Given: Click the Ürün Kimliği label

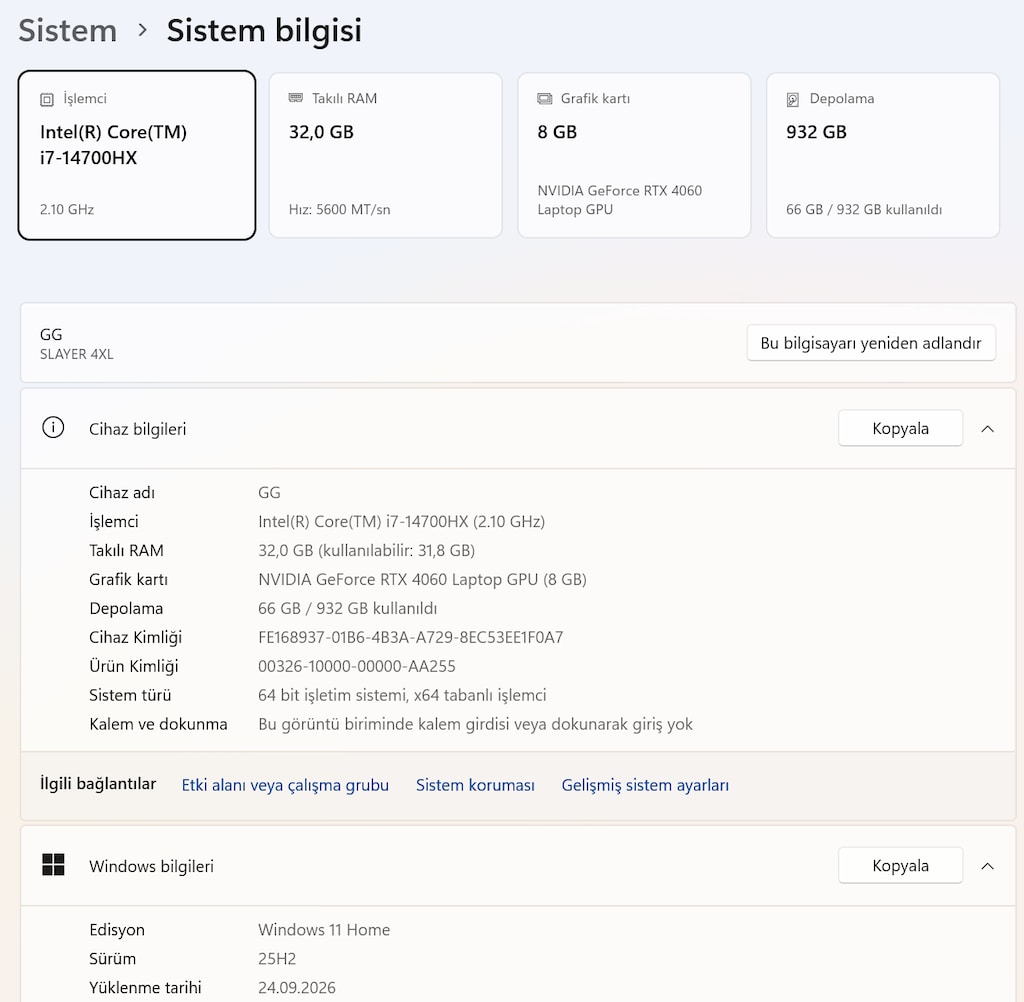Looking at the screenshot, I should (x=133, y=666).
